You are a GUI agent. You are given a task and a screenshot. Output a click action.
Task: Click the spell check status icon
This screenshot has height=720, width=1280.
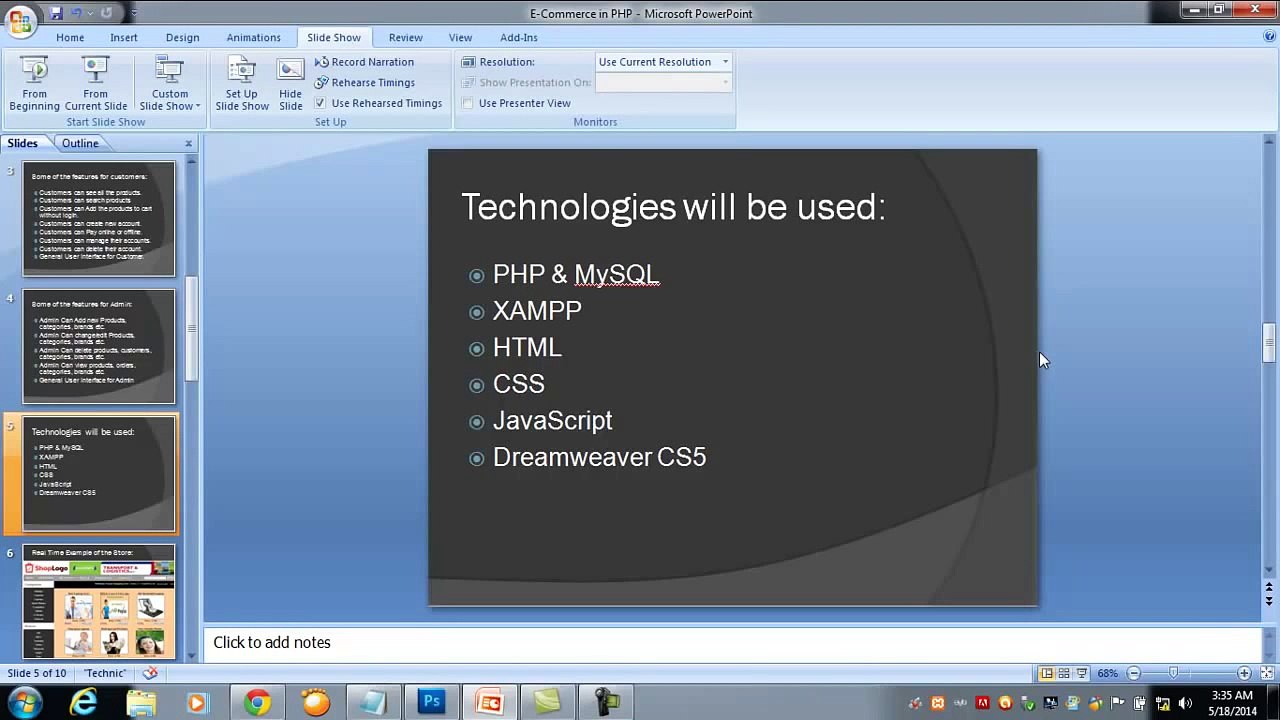click(150, 673)
